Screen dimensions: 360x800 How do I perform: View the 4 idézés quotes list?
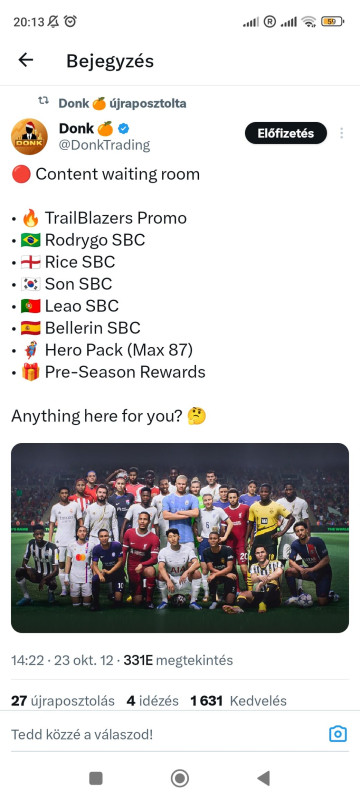click(x=152, y=701)
